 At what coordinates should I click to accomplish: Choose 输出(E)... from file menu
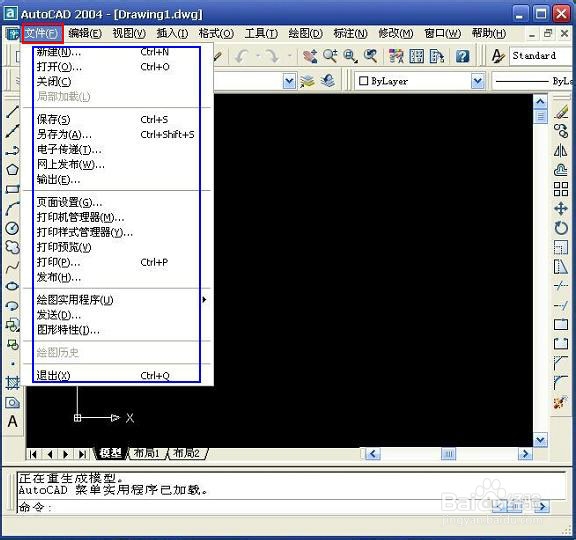pos(117,180)
